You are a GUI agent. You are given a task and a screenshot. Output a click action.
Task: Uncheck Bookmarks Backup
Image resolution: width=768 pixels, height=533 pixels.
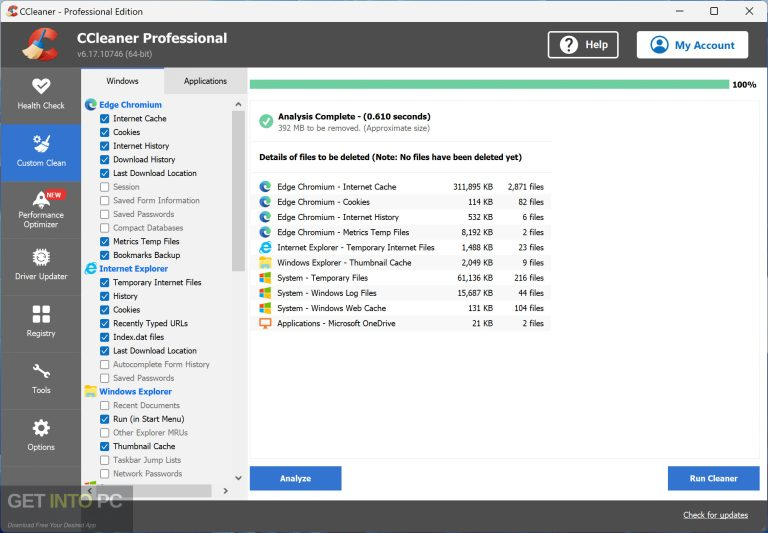point(104,255)
